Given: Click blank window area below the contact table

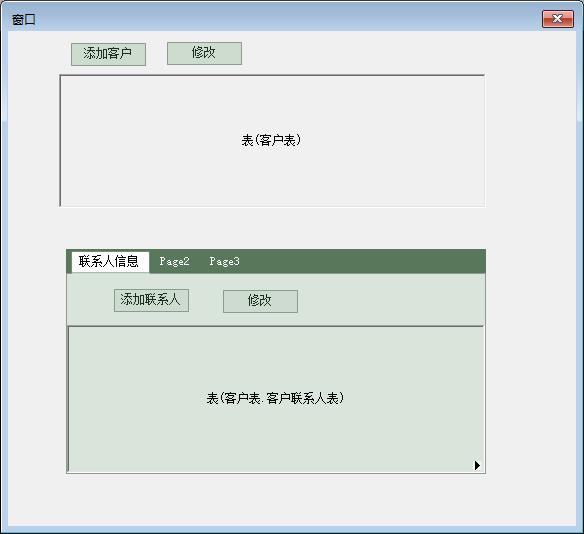Looking at the screenshot, I should (x=276, y=499).
